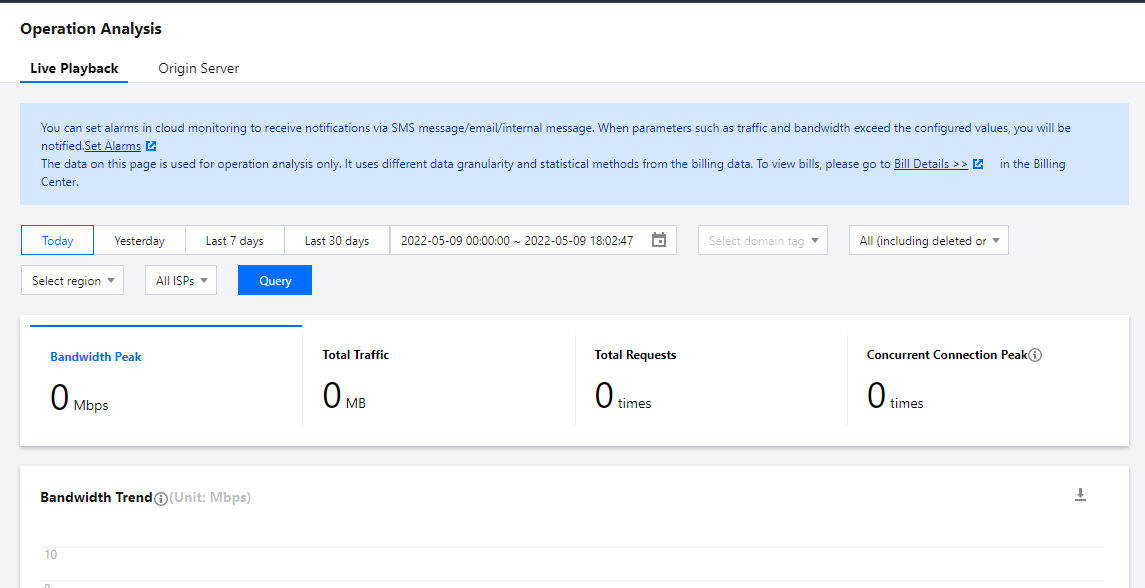
Task: Select the Today time range
Action: [57, 240]
